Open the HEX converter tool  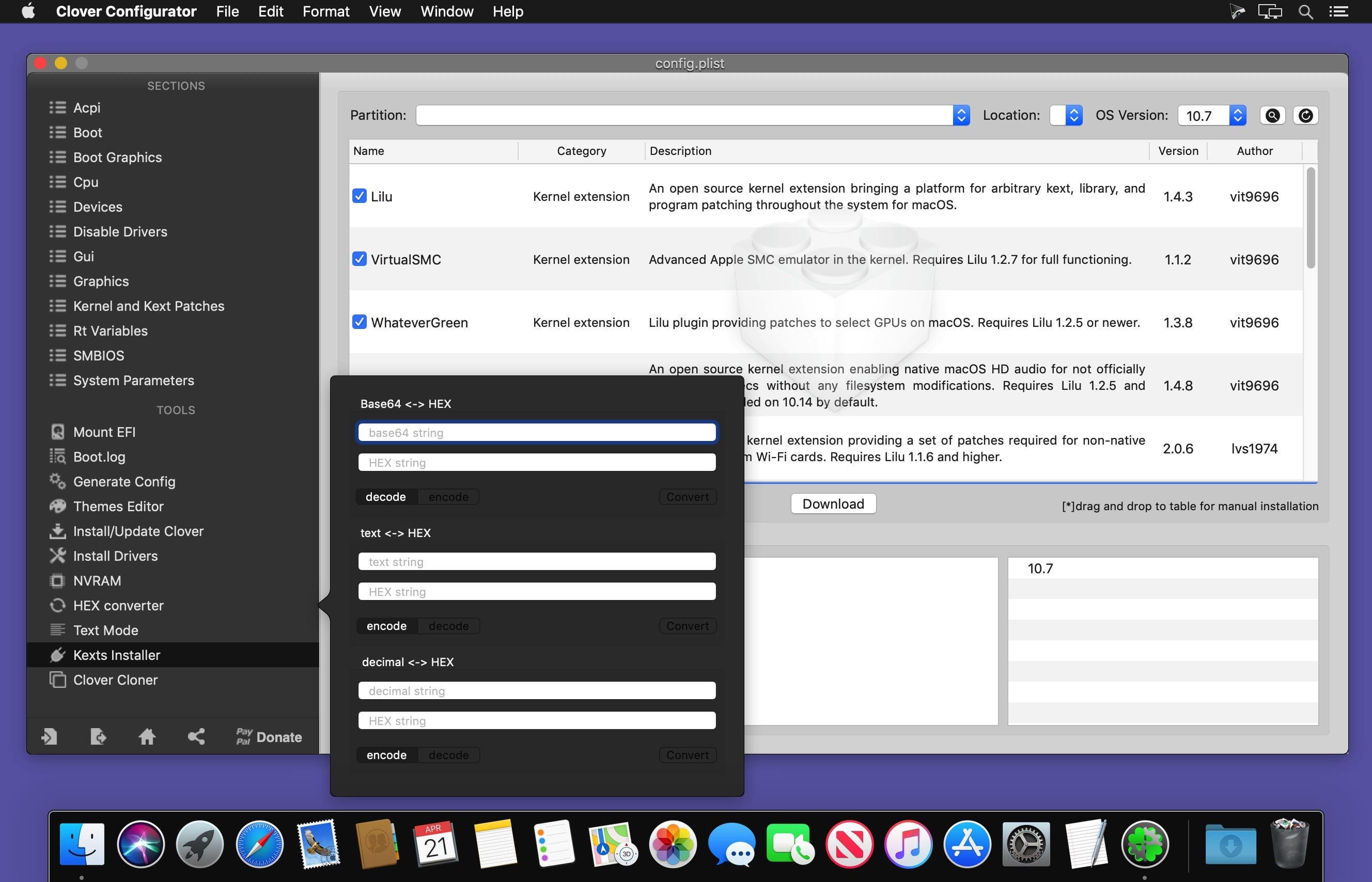pyautogui.click(x=118, y=606)
